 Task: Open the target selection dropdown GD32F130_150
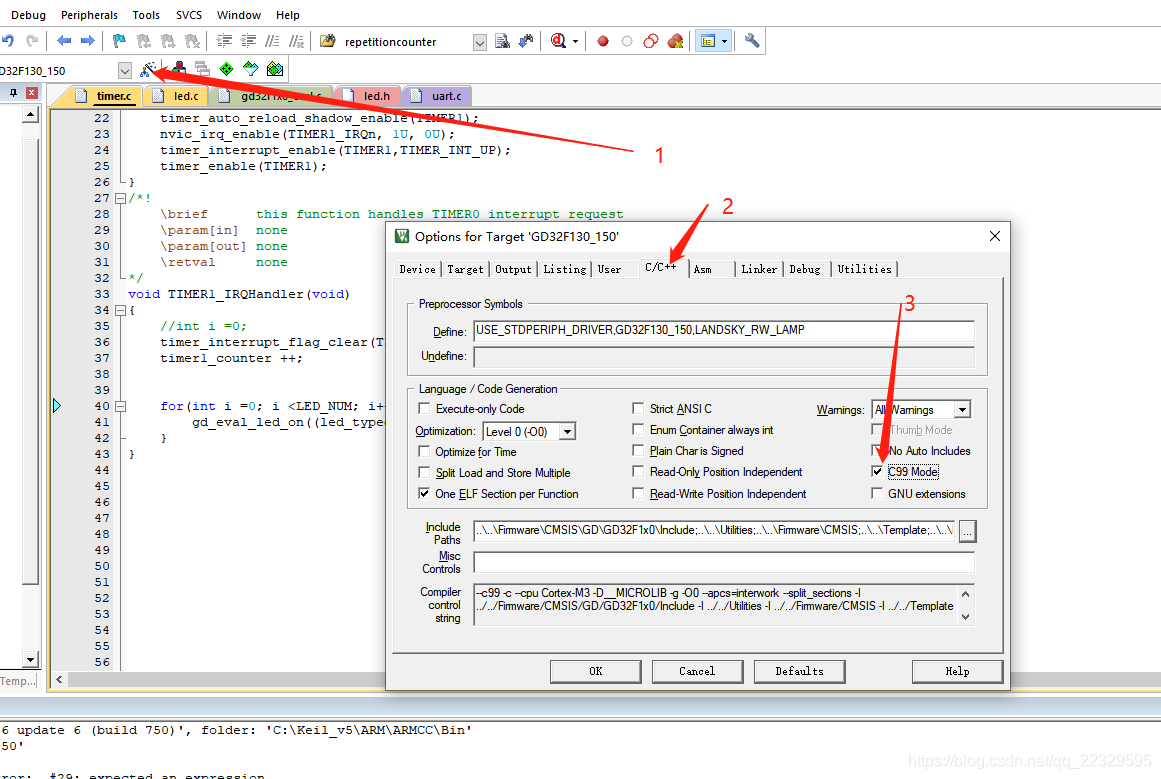[x=124, y=70]
